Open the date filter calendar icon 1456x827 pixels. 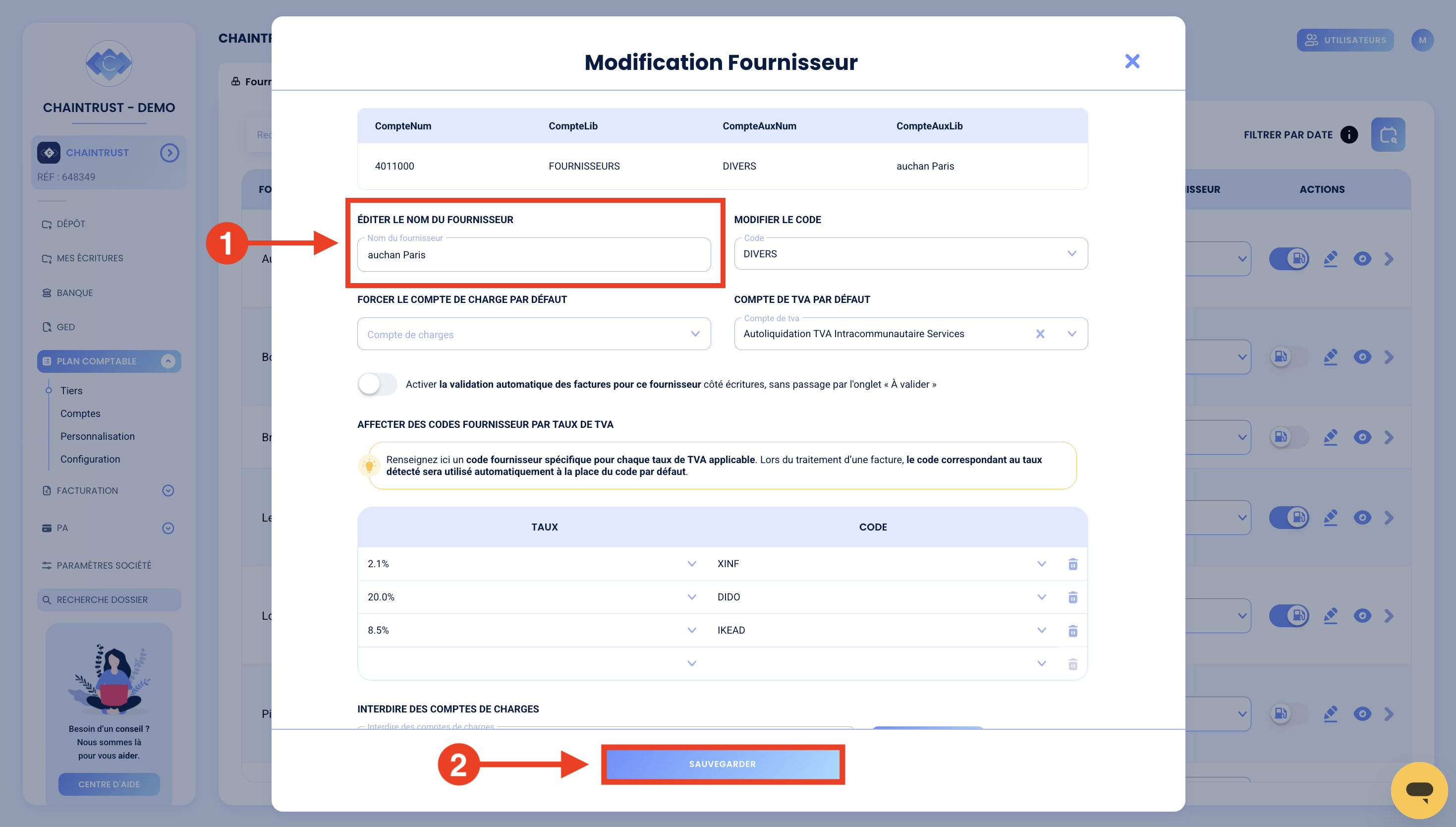[x=1388, y=135]
